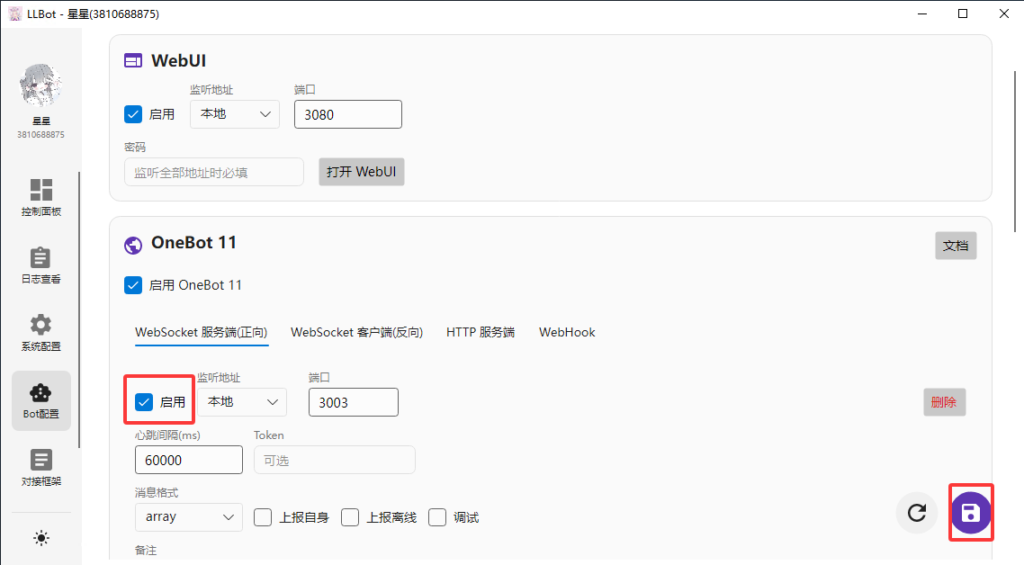Close the LLBot window
1024x565 pixels.
tap(1004, 14)
